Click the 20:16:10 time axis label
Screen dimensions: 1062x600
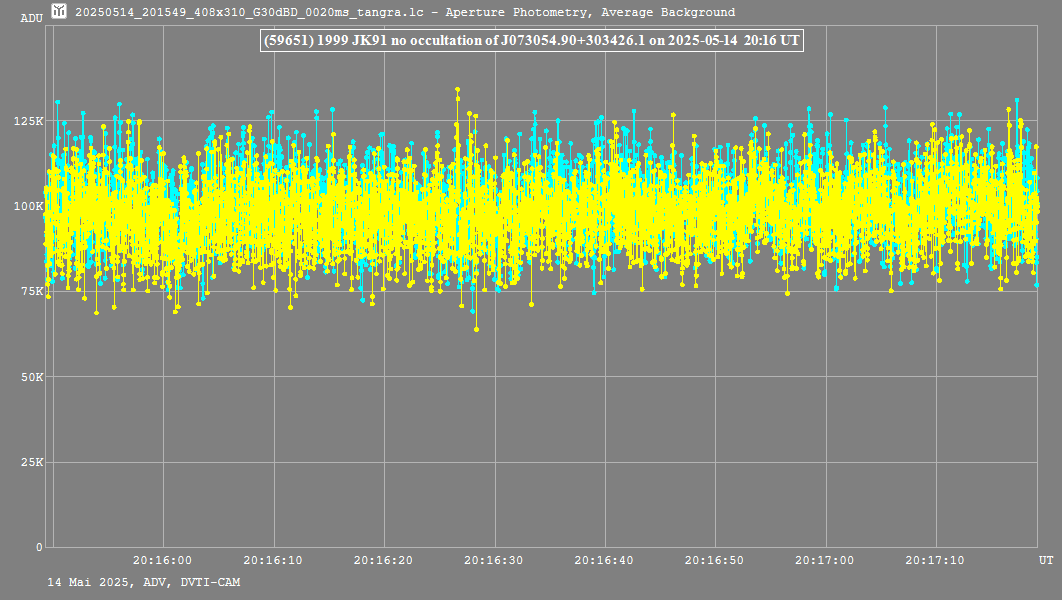point(272,561)
